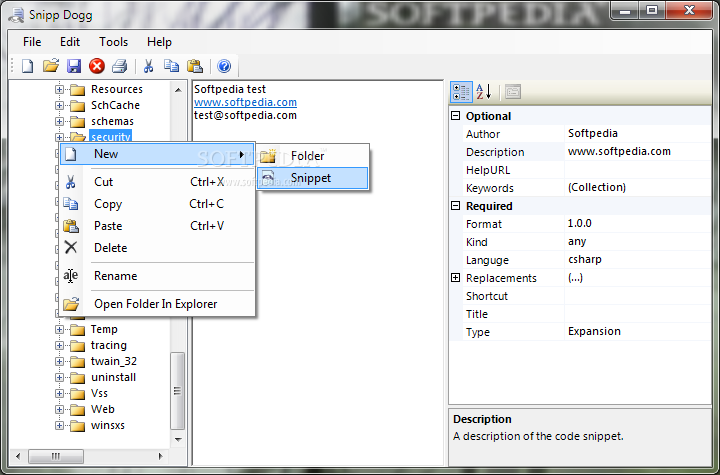The width and height of the screenshot is (720, 475).
Task: Click tree scrollbar down arrow
Action: tap(178, 440)
